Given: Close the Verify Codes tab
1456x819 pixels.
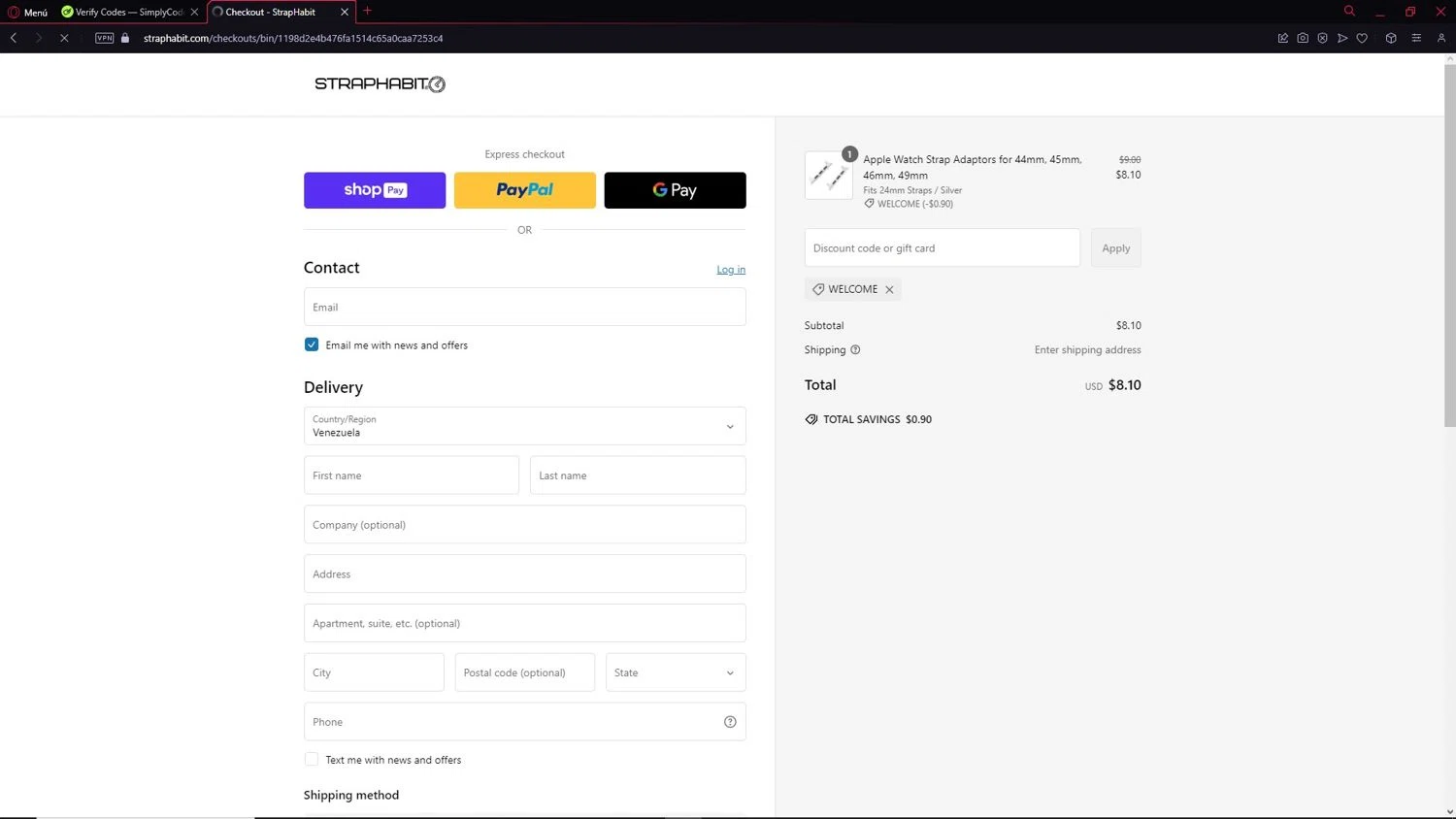Looking at the screenshot, I should [194, 12].
